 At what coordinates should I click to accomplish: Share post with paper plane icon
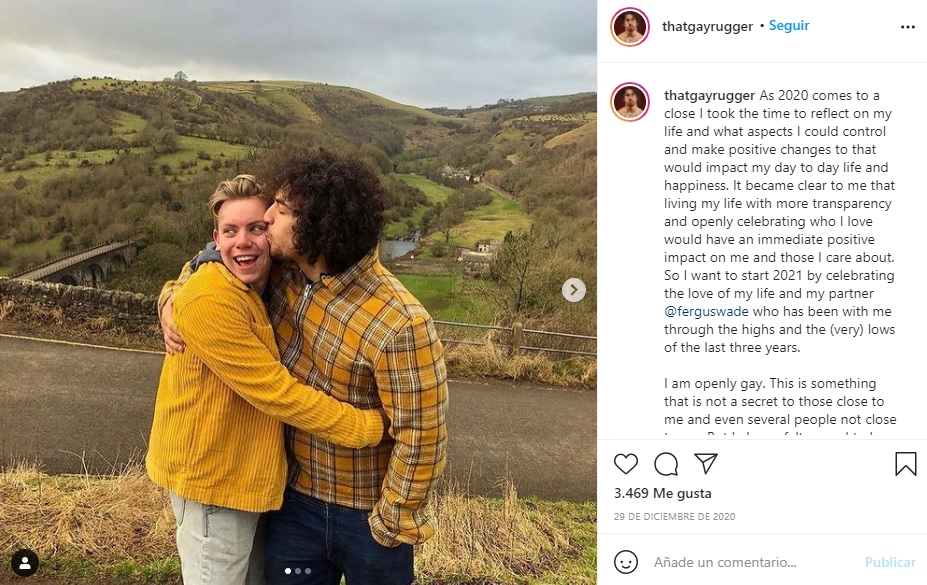pos(706,464)
